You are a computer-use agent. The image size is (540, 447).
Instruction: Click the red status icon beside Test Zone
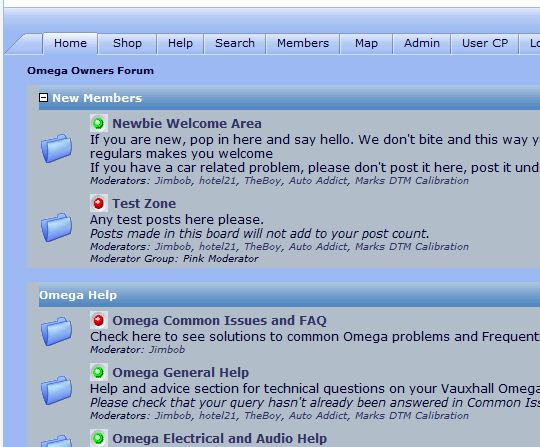(98, 203)
